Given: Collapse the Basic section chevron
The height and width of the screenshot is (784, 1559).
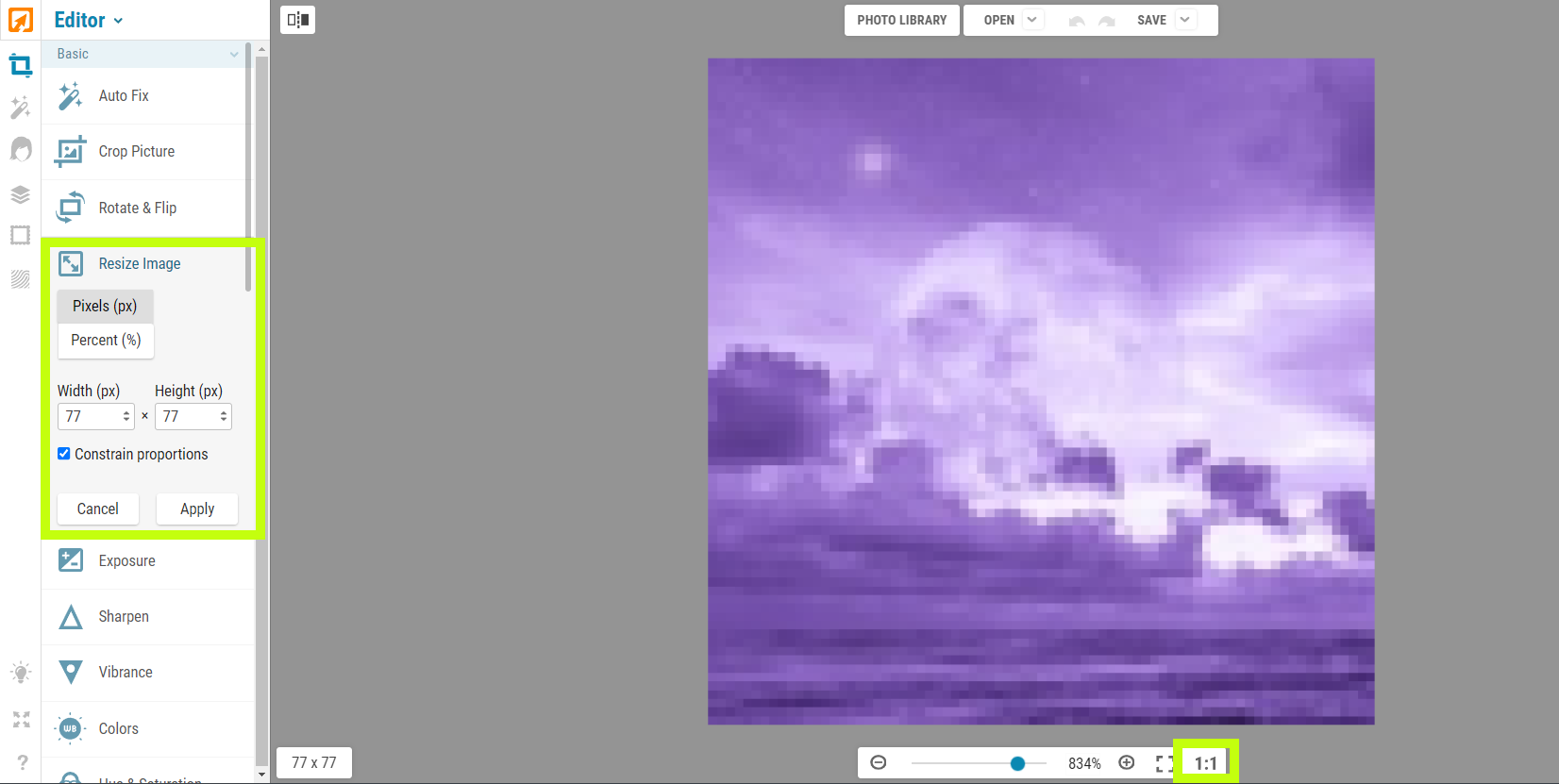Looking at the screenshot, I should tap(234, 54).
